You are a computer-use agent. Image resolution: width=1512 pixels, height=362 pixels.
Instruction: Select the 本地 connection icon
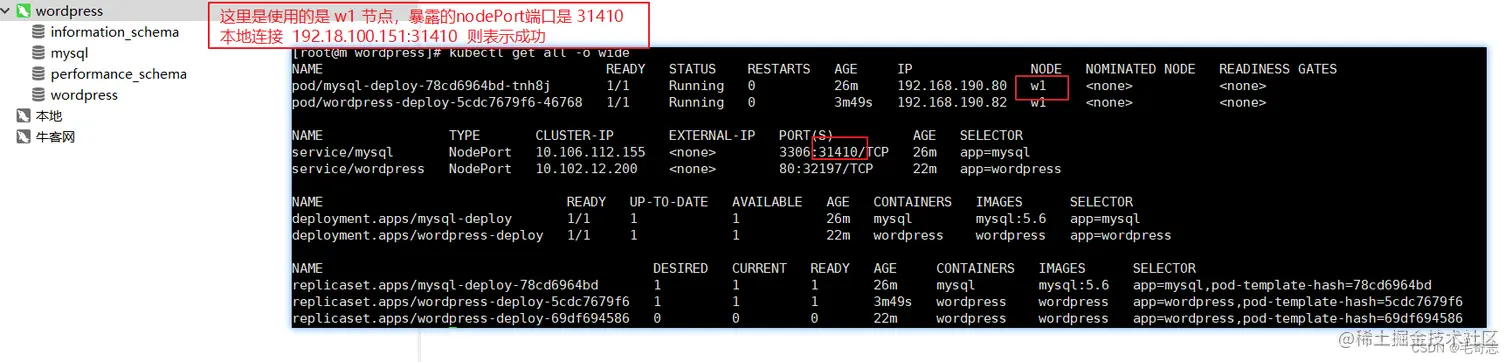tap(23, 116)
